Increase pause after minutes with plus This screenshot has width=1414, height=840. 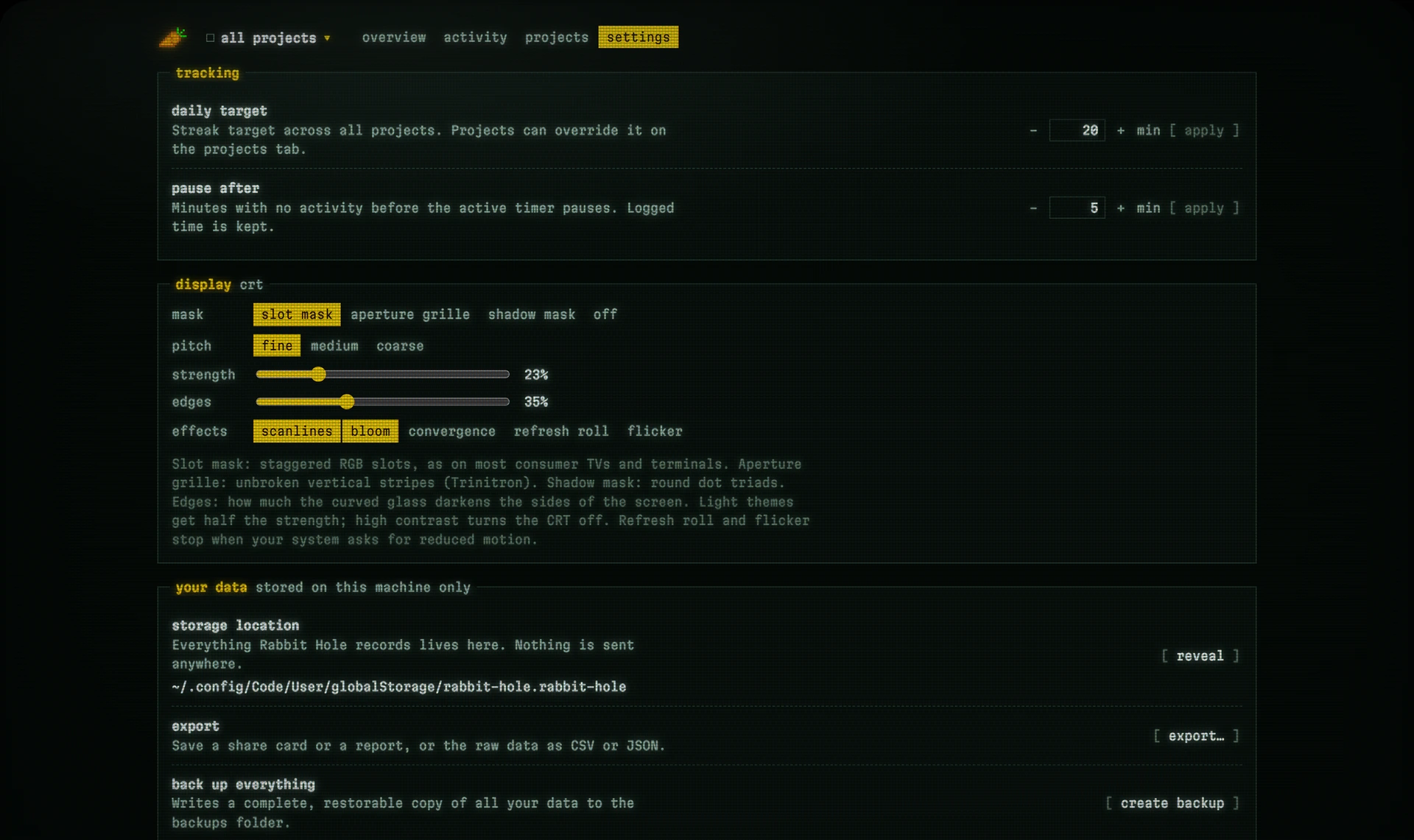pyautogui.click(x=1121, y=208)
